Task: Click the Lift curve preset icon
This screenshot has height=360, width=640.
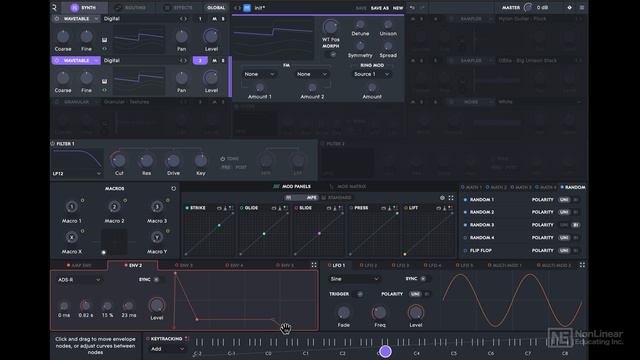Action: click(x=438, y=208)
